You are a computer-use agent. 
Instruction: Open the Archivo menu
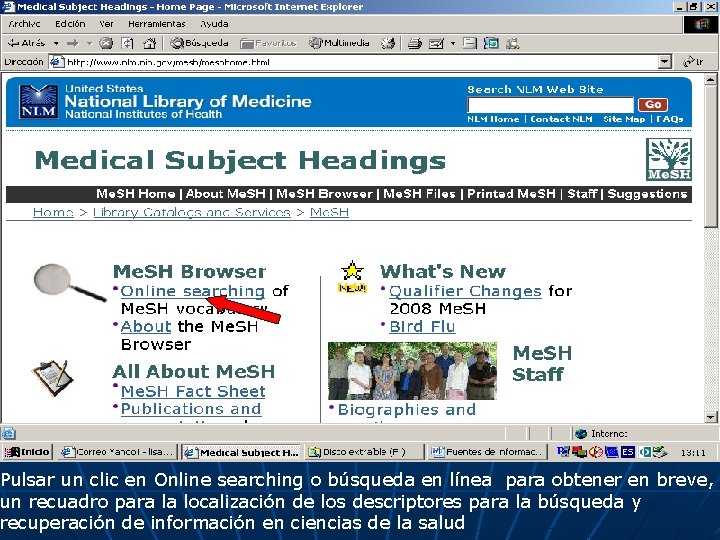click(24, 24)
